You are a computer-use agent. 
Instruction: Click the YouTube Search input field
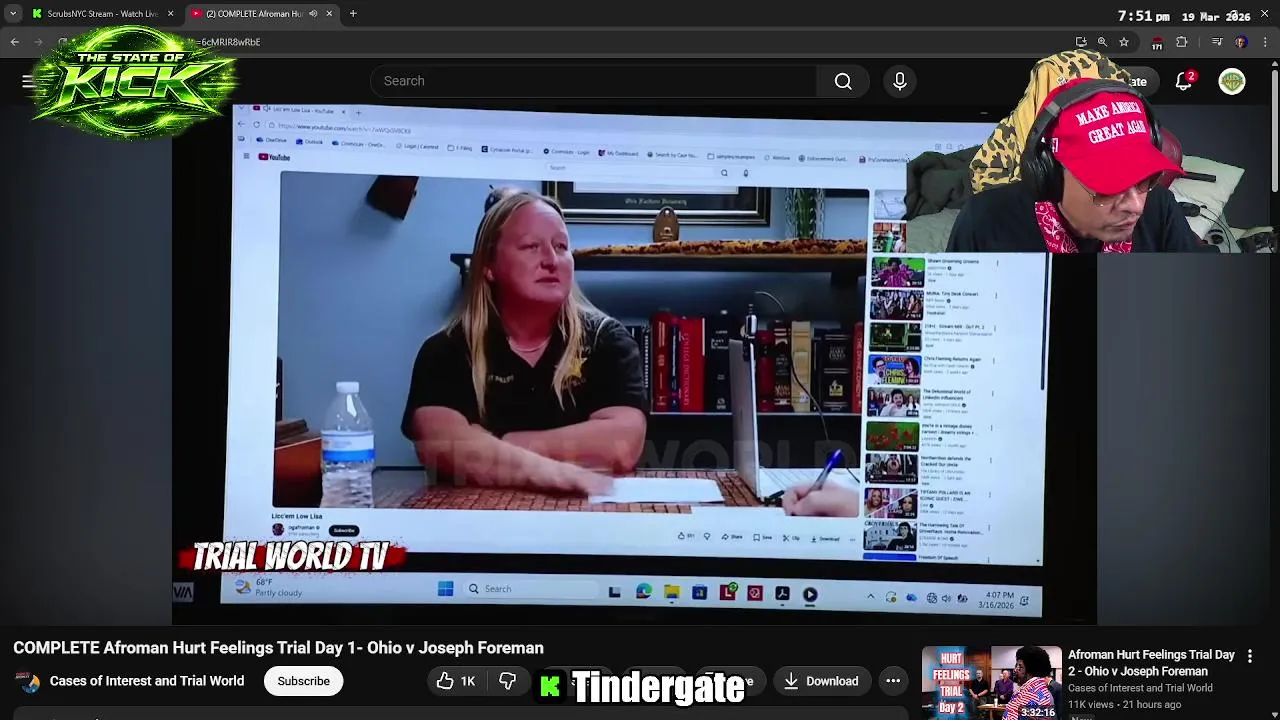[x=593, y=81]
